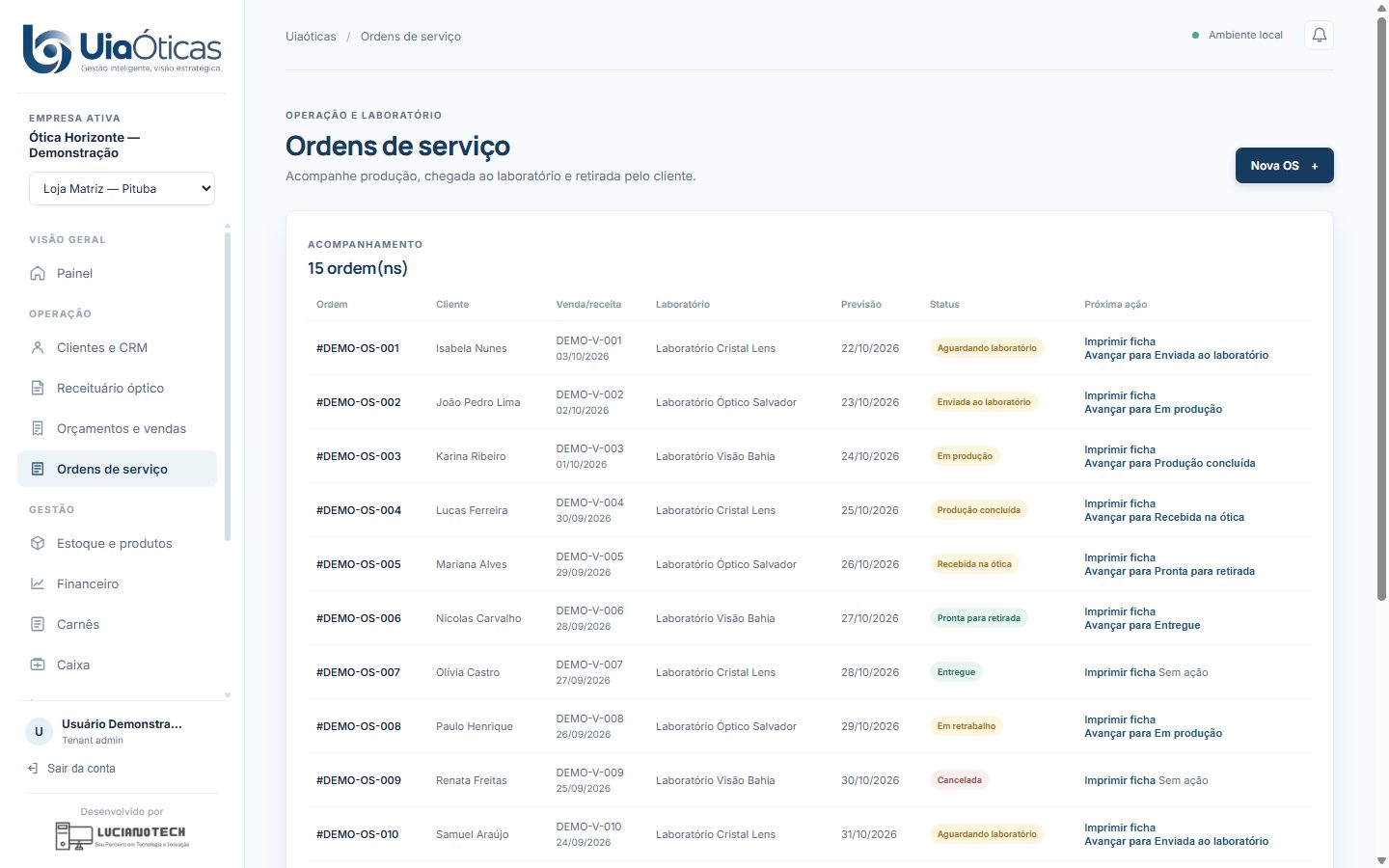This screenshot has width=1389, height=868.
Task: Advance DEMO-OS-005 to Pronta para retirada
Action: click(x=1169, y=571)
